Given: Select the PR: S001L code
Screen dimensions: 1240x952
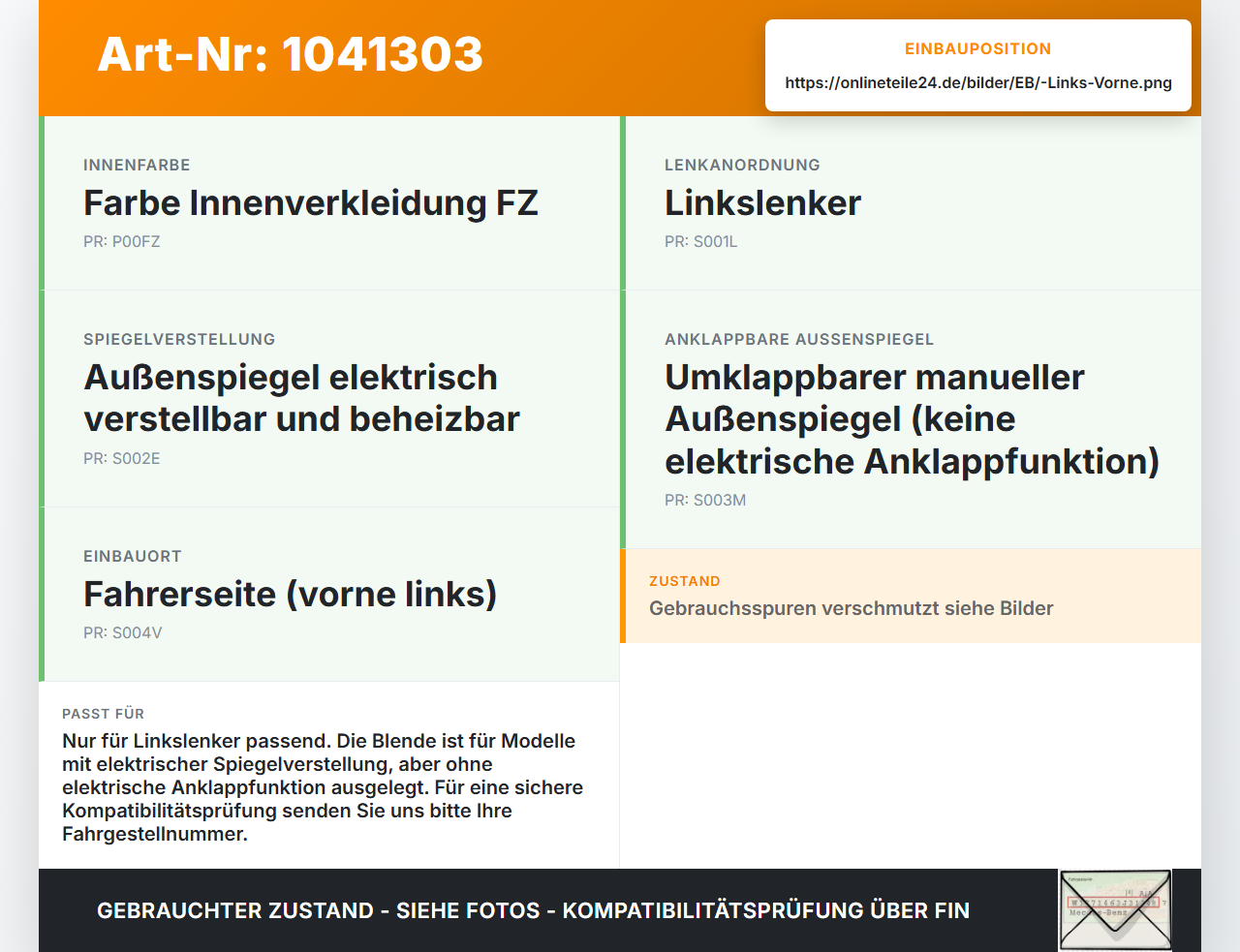Looking at the screenshot, I should (x=701, y=241).
